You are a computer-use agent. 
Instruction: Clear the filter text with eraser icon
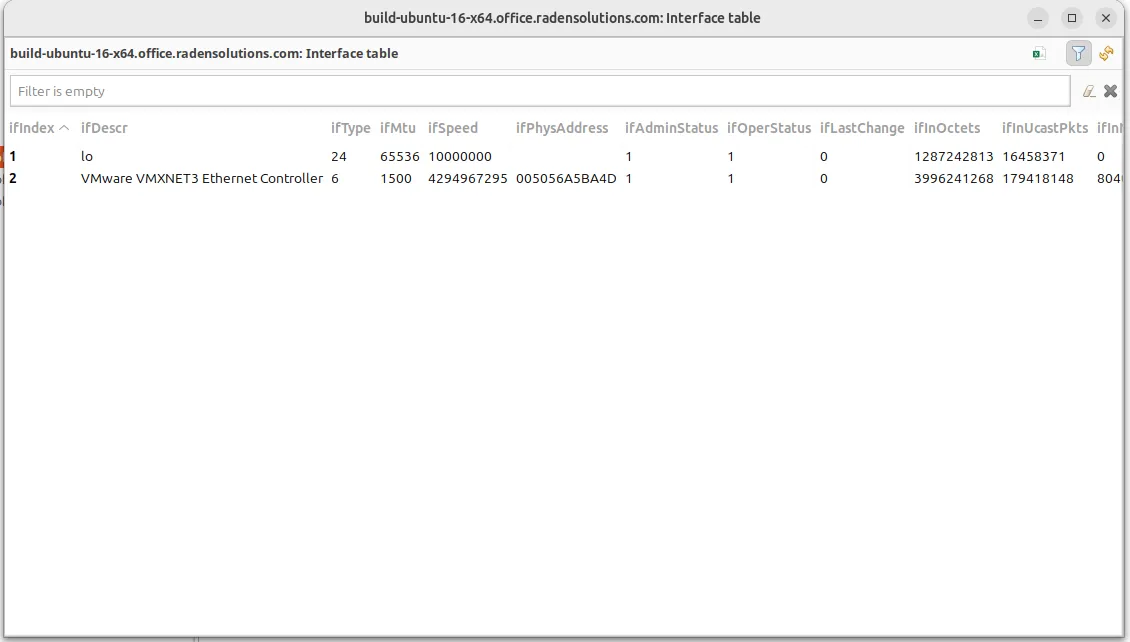tap(1089, 90)
